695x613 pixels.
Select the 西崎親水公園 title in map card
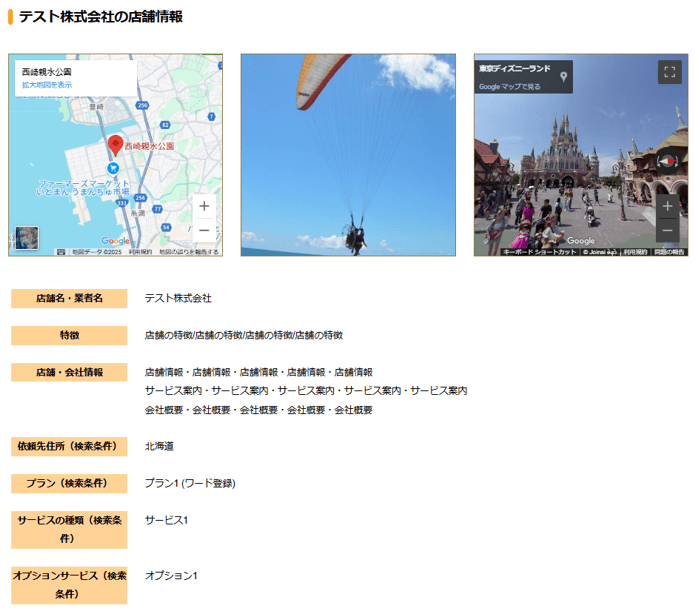47,72
